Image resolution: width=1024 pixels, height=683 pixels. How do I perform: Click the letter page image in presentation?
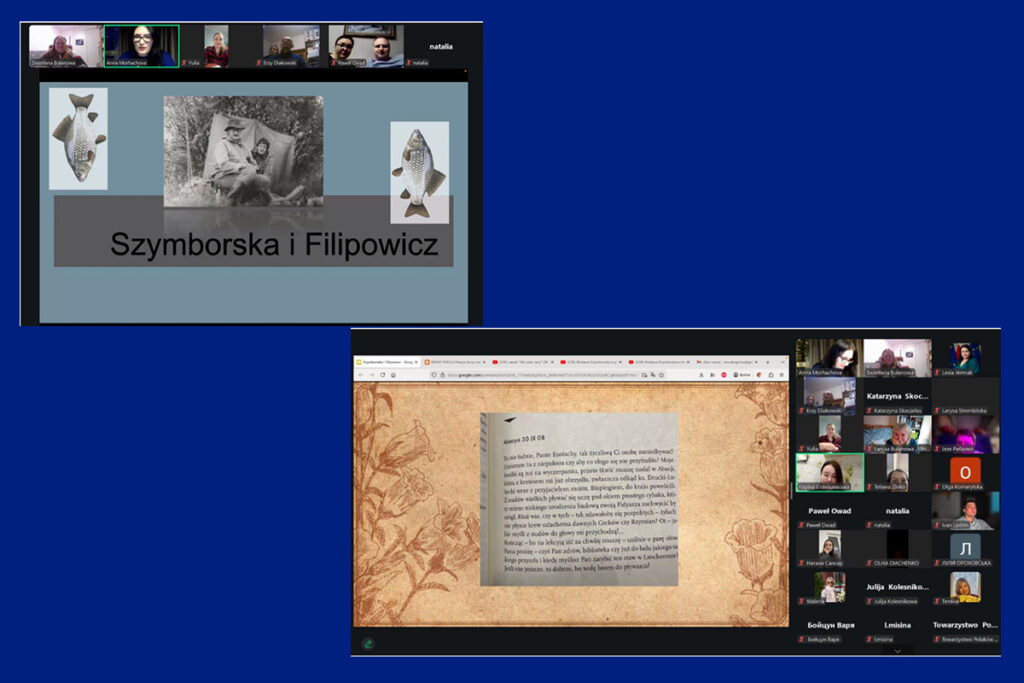click(579, 499)
